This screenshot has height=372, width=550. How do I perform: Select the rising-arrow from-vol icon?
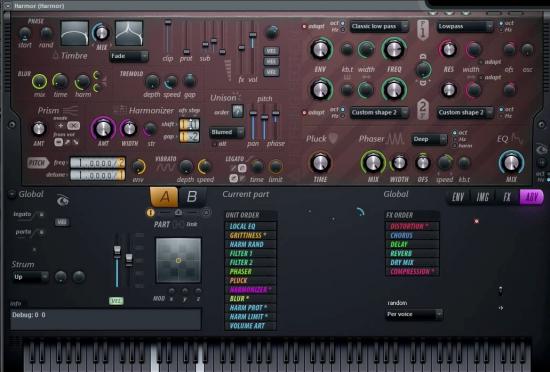[67, 142]
